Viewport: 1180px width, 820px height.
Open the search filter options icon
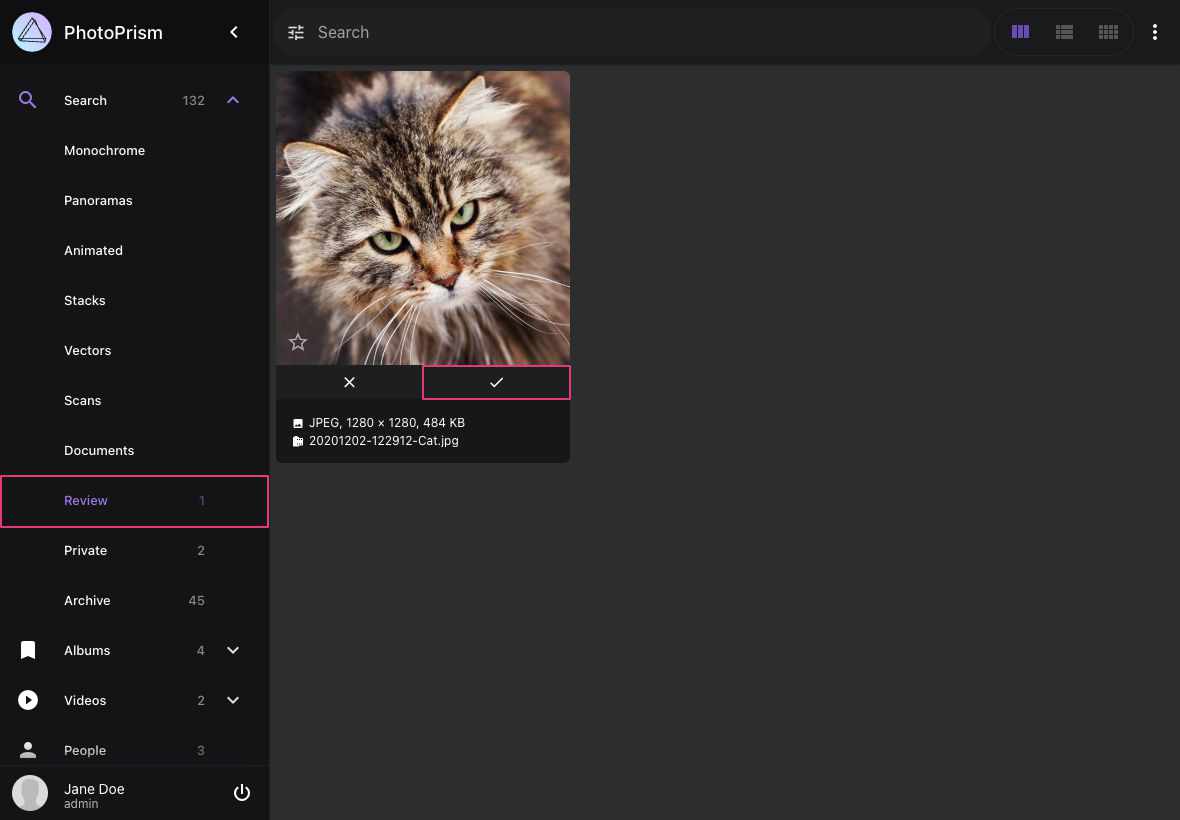(x=296, y=32)
